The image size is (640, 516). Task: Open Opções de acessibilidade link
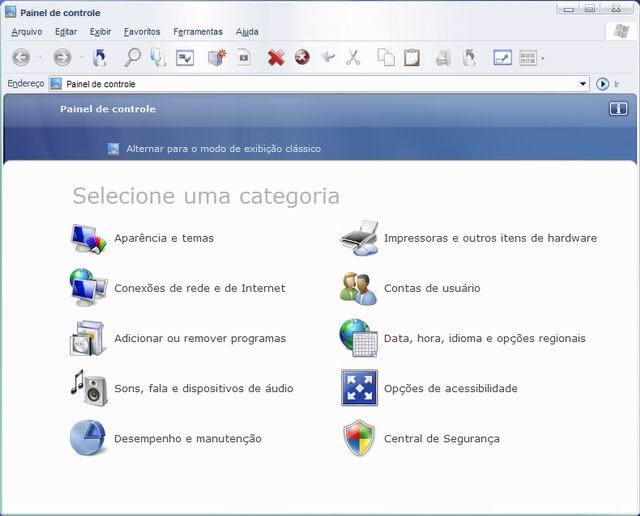click(451, 388)
